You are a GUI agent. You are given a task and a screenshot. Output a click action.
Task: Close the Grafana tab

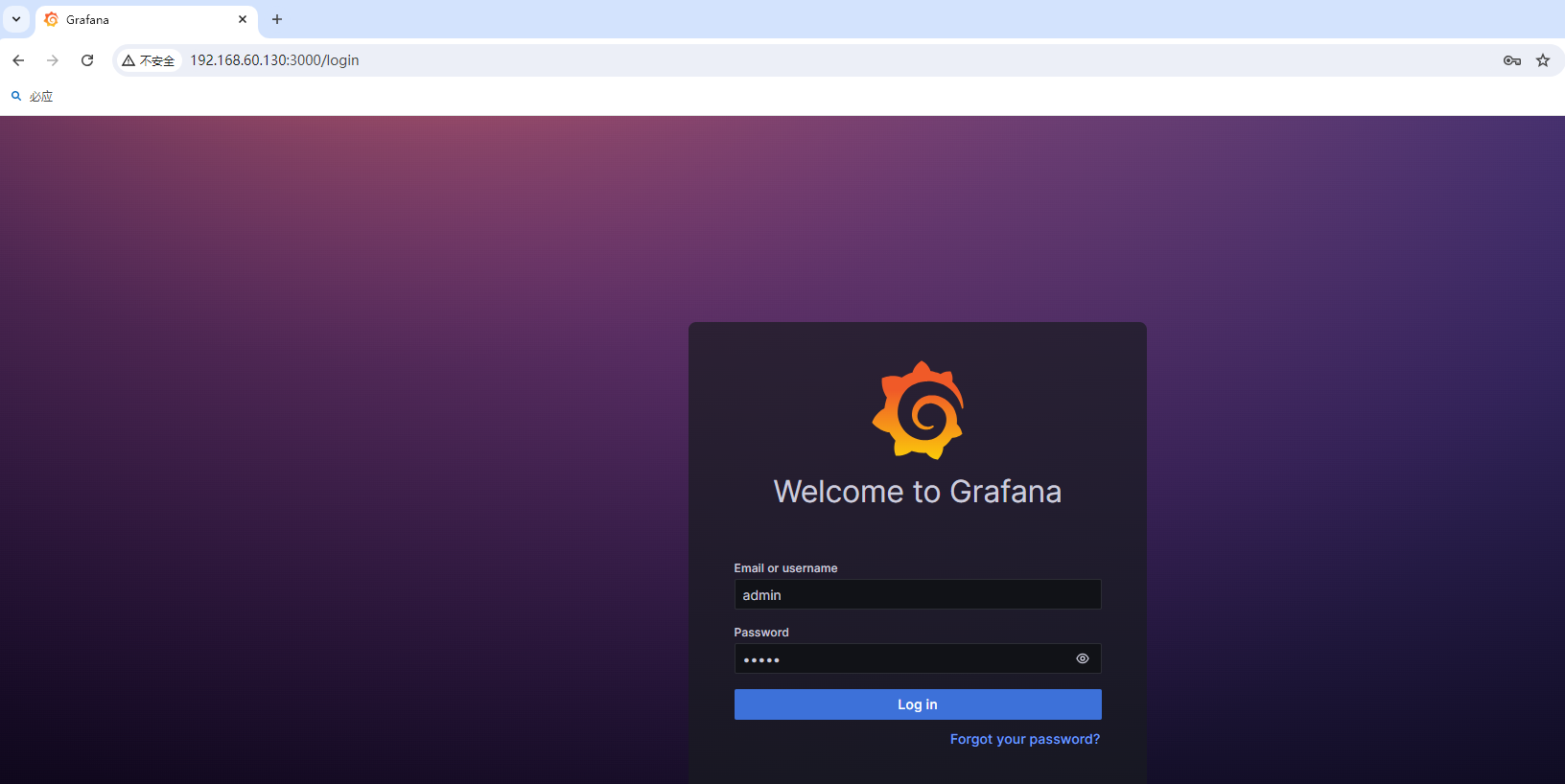[243, 19]
